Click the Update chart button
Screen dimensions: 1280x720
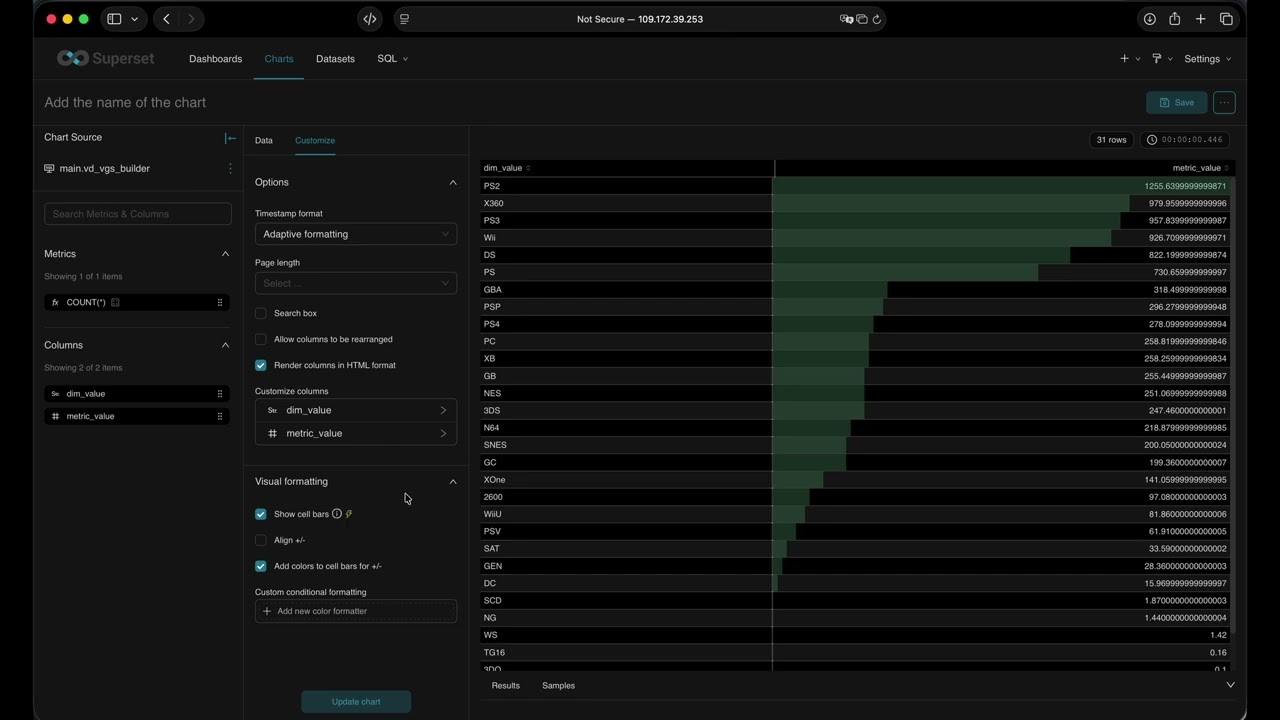(356, 701)
